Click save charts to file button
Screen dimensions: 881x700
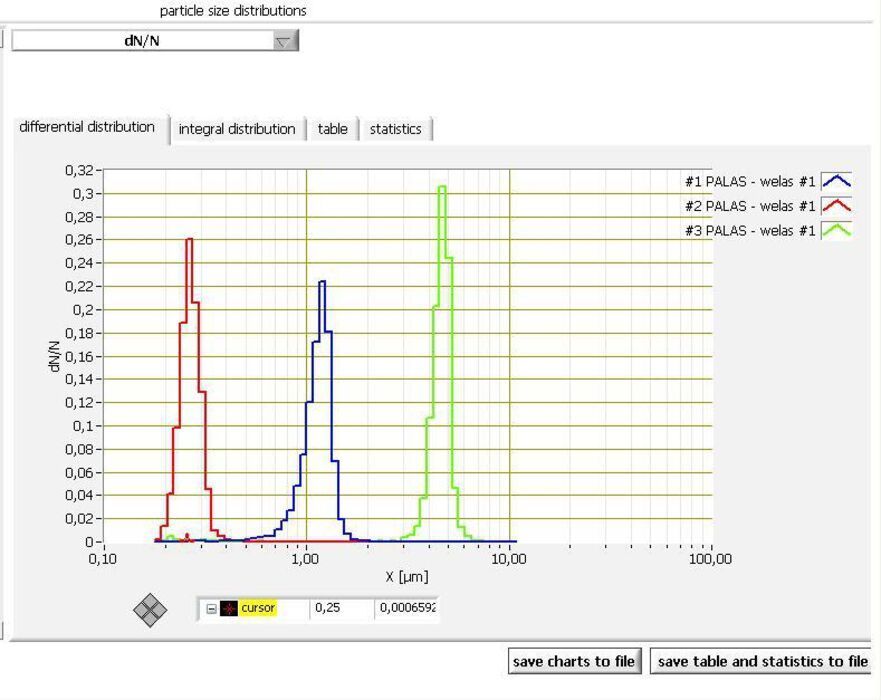[574, 661]
